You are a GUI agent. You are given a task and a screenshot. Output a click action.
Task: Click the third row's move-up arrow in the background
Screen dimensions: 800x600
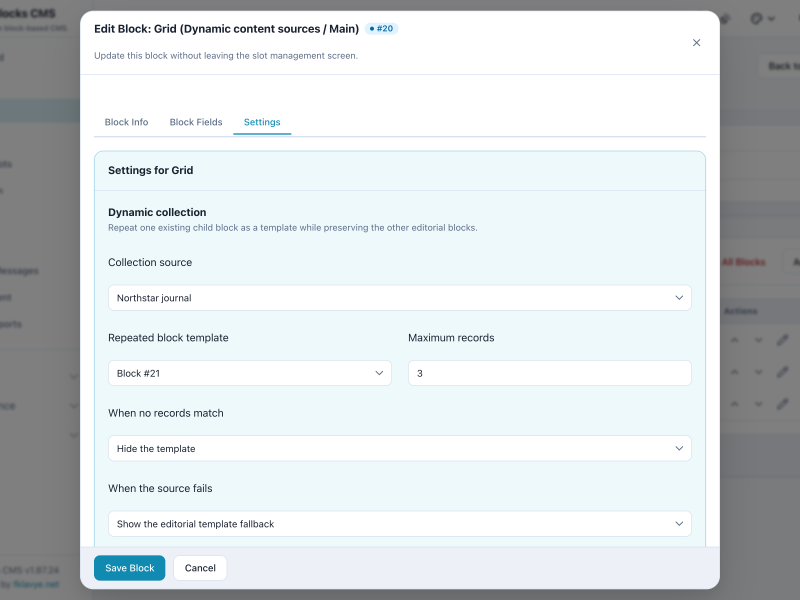point(734,404)
